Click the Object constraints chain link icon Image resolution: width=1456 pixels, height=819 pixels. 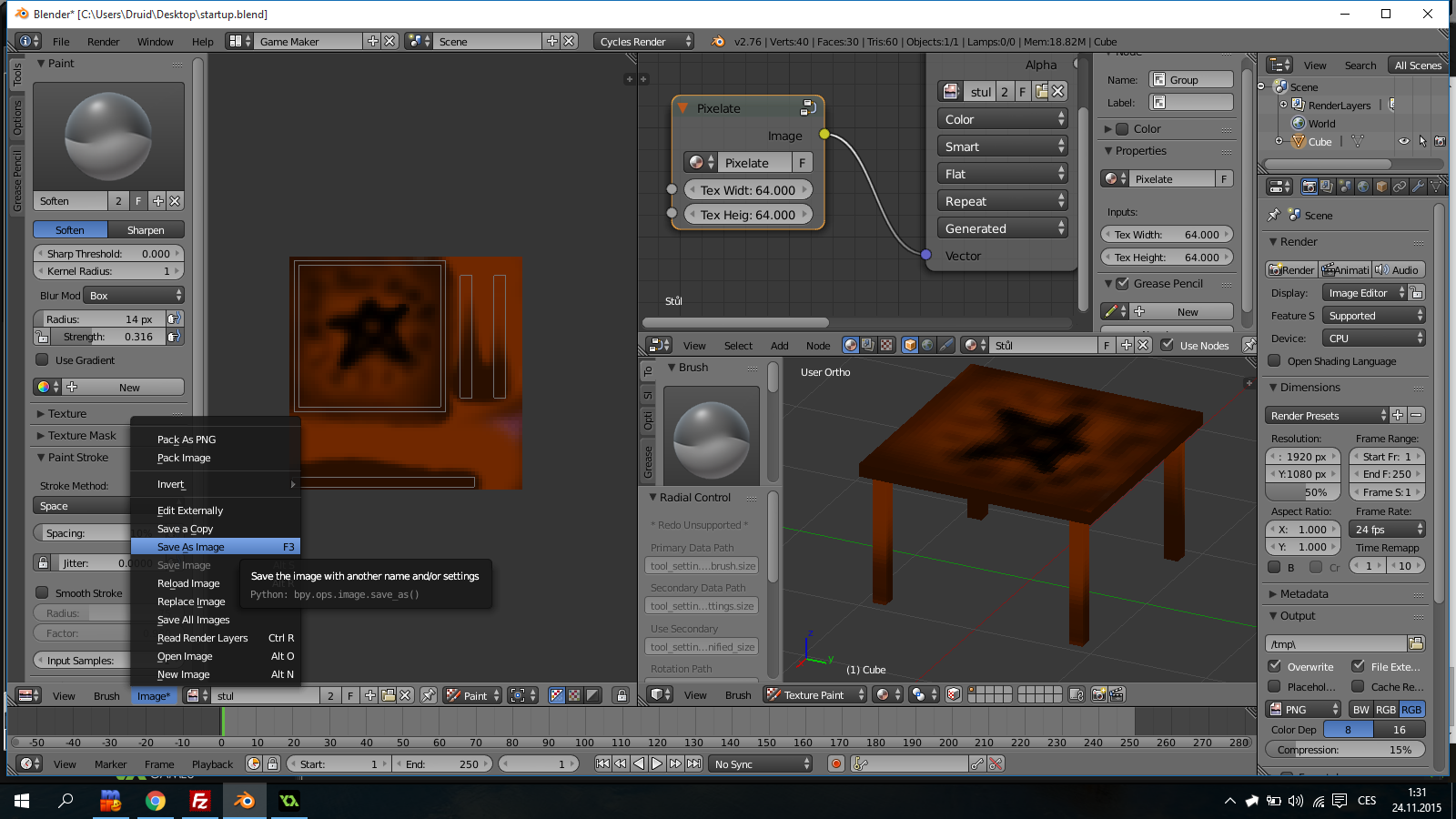(x=1400, y=187)
